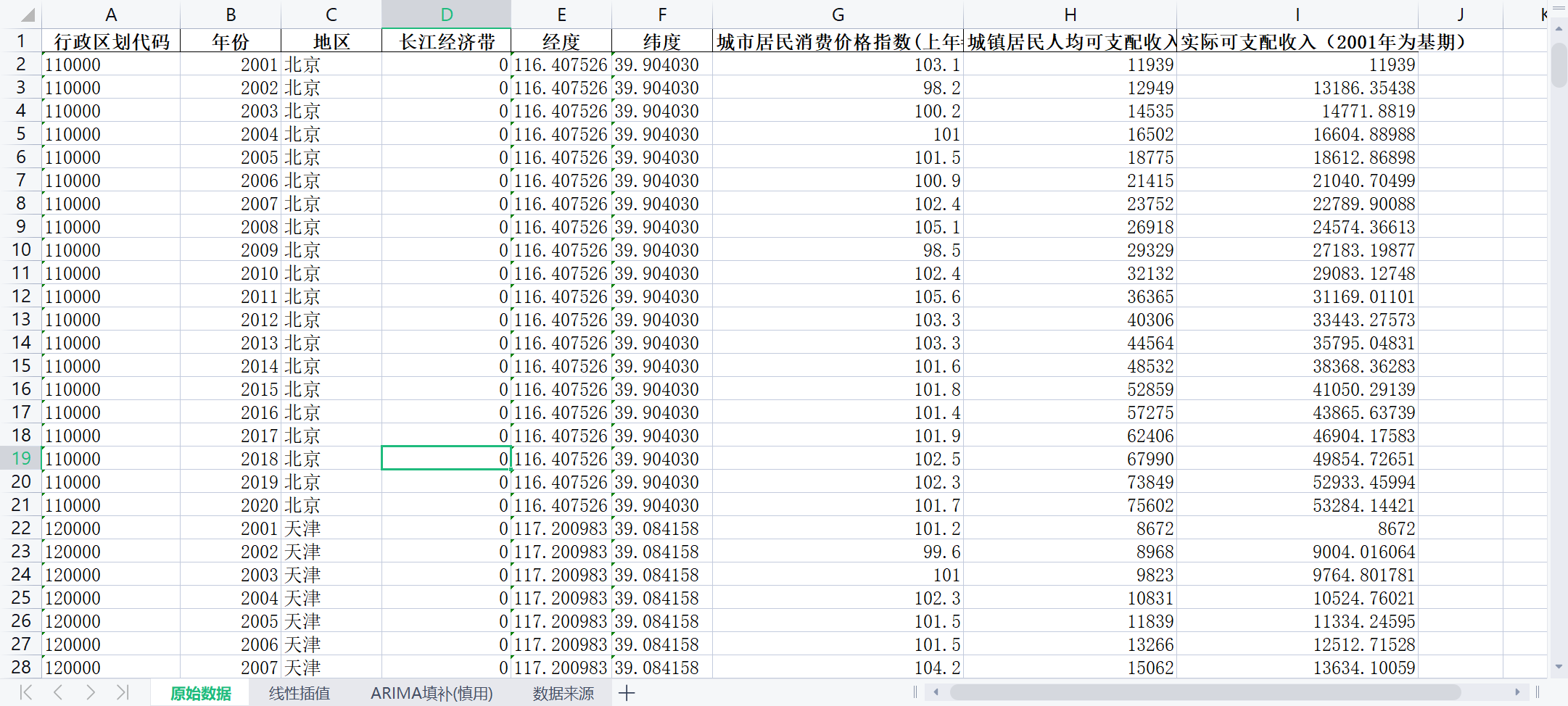Screen dimensions: 1568x706
Task: Click the 实际可支配收入 header cell
Action: coord(1297,41)
